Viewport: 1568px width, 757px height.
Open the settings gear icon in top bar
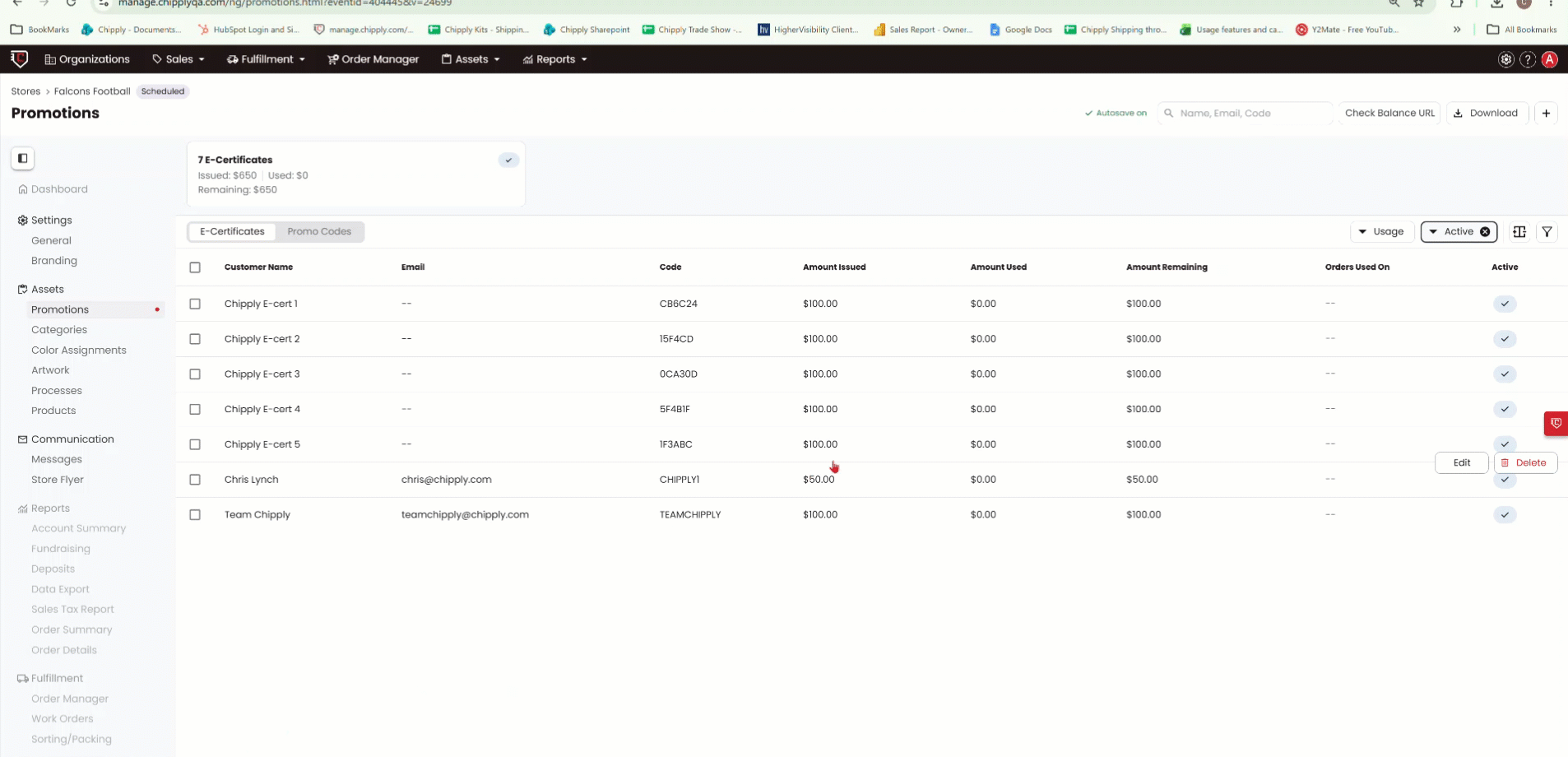tap(1505, 59)
